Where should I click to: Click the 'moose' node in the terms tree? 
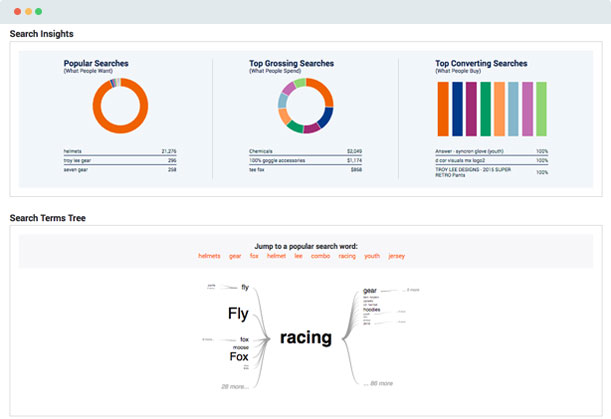coord(241,347)
